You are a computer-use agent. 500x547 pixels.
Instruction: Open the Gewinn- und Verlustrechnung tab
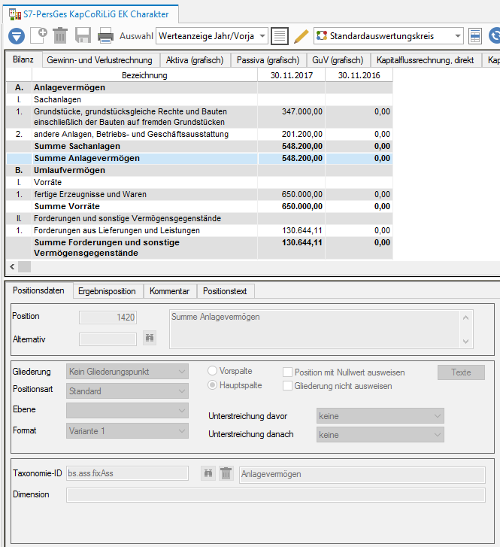[x=99, y=60]
